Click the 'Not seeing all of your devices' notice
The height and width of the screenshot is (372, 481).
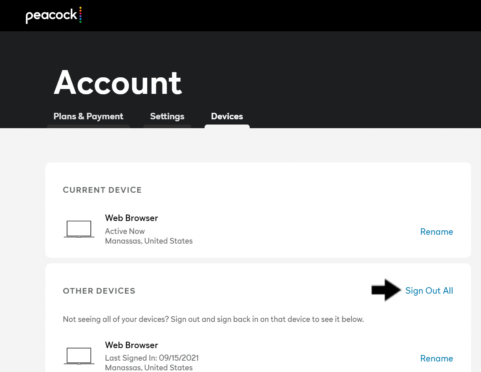click(x=213, y=319)
